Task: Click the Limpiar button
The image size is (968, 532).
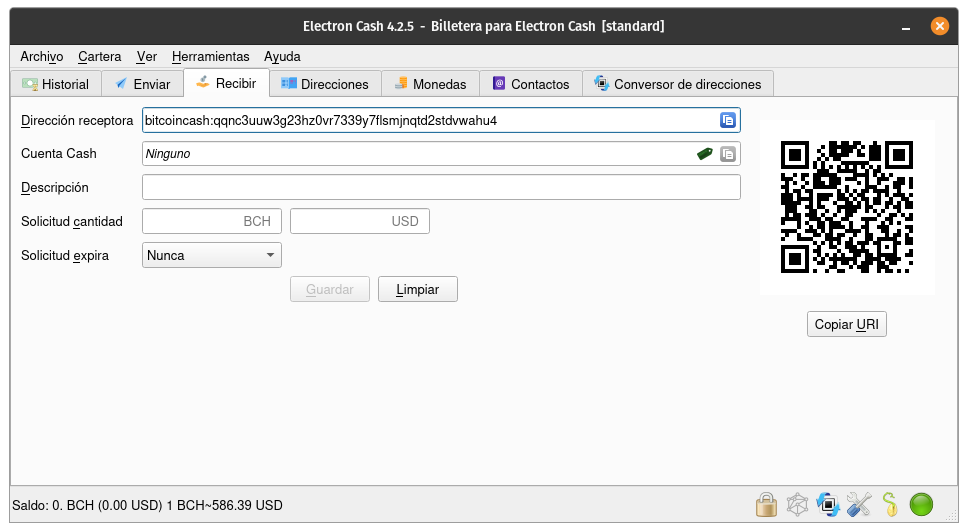Action: tap(418, 289)
